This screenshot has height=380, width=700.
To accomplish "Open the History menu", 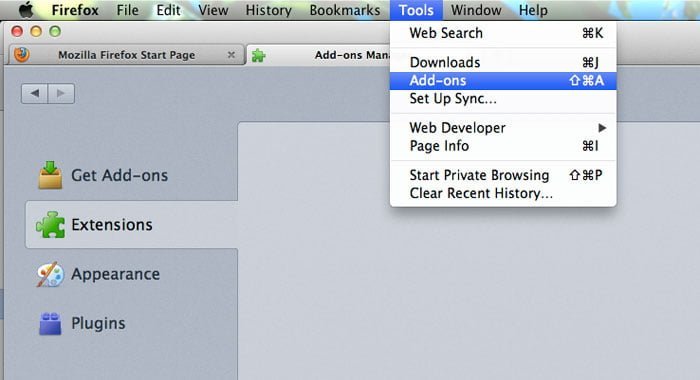I will click(x=268, y=10).
